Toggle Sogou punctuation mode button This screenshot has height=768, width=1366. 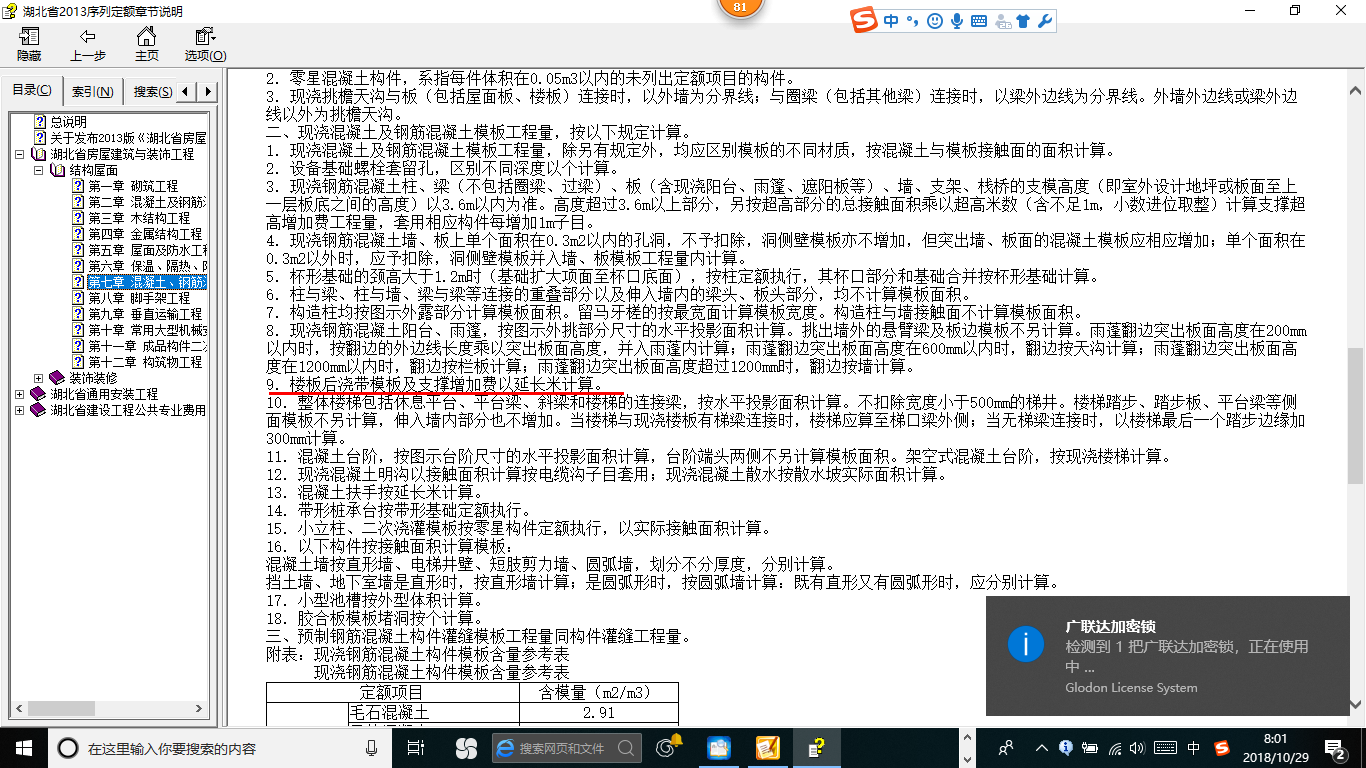tap(913, 20)
